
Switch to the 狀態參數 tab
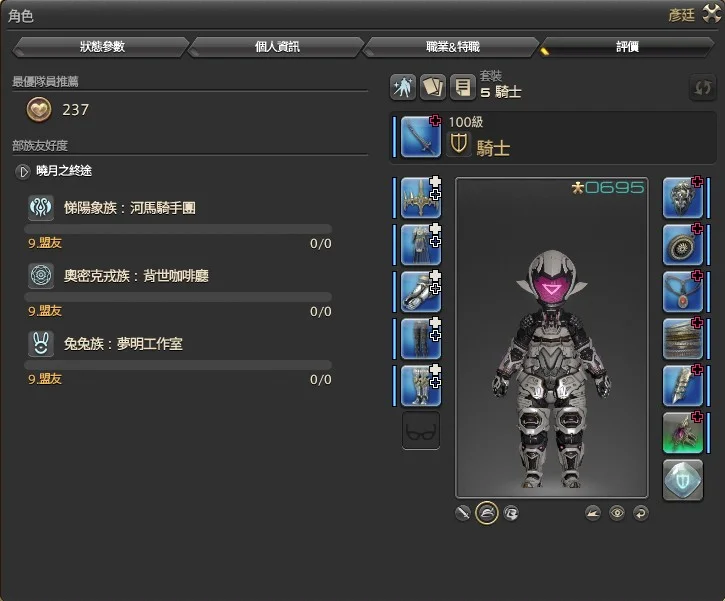click(x=102, y=47)
